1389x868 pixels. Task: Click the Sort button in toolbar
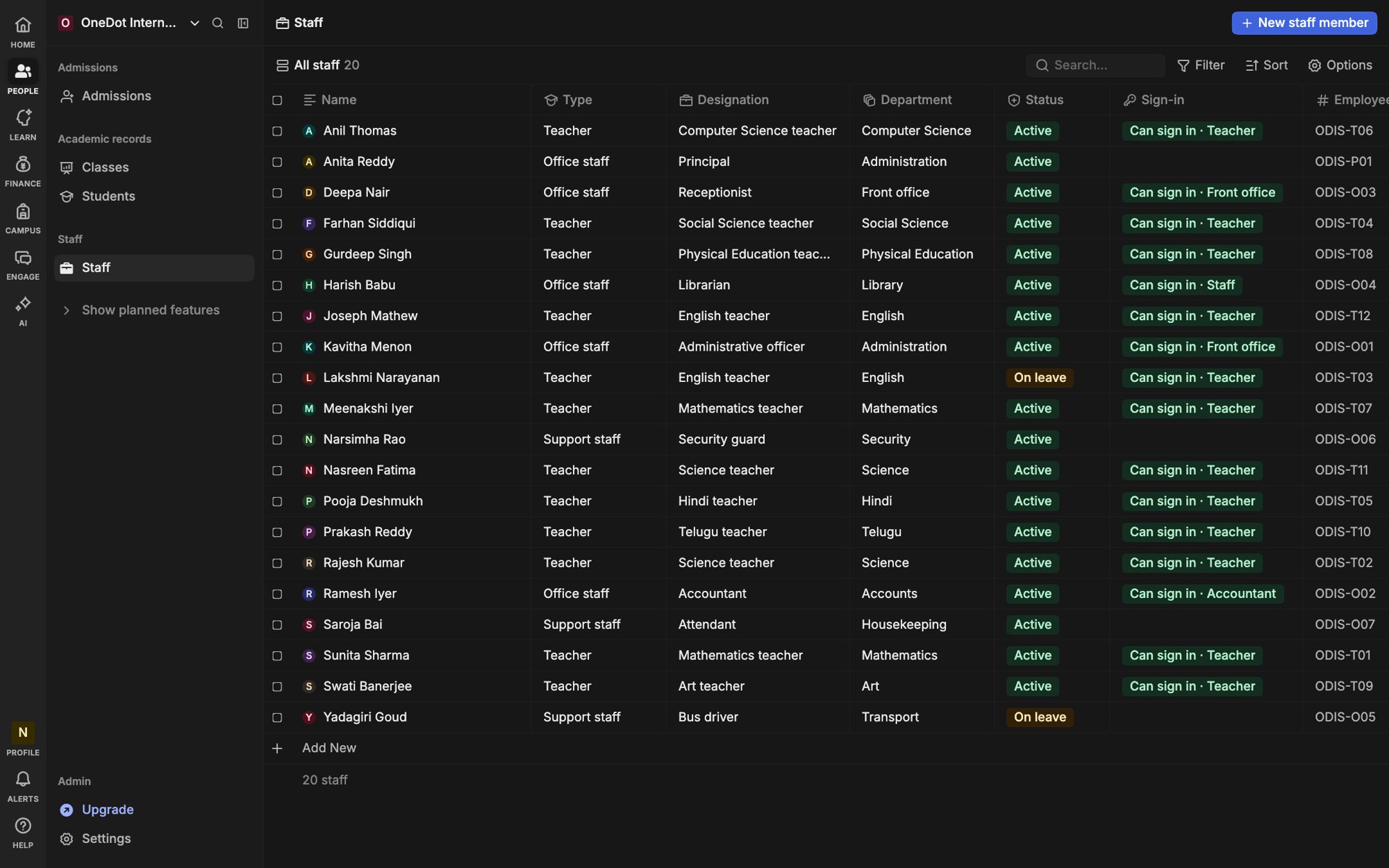(1267, 65)
